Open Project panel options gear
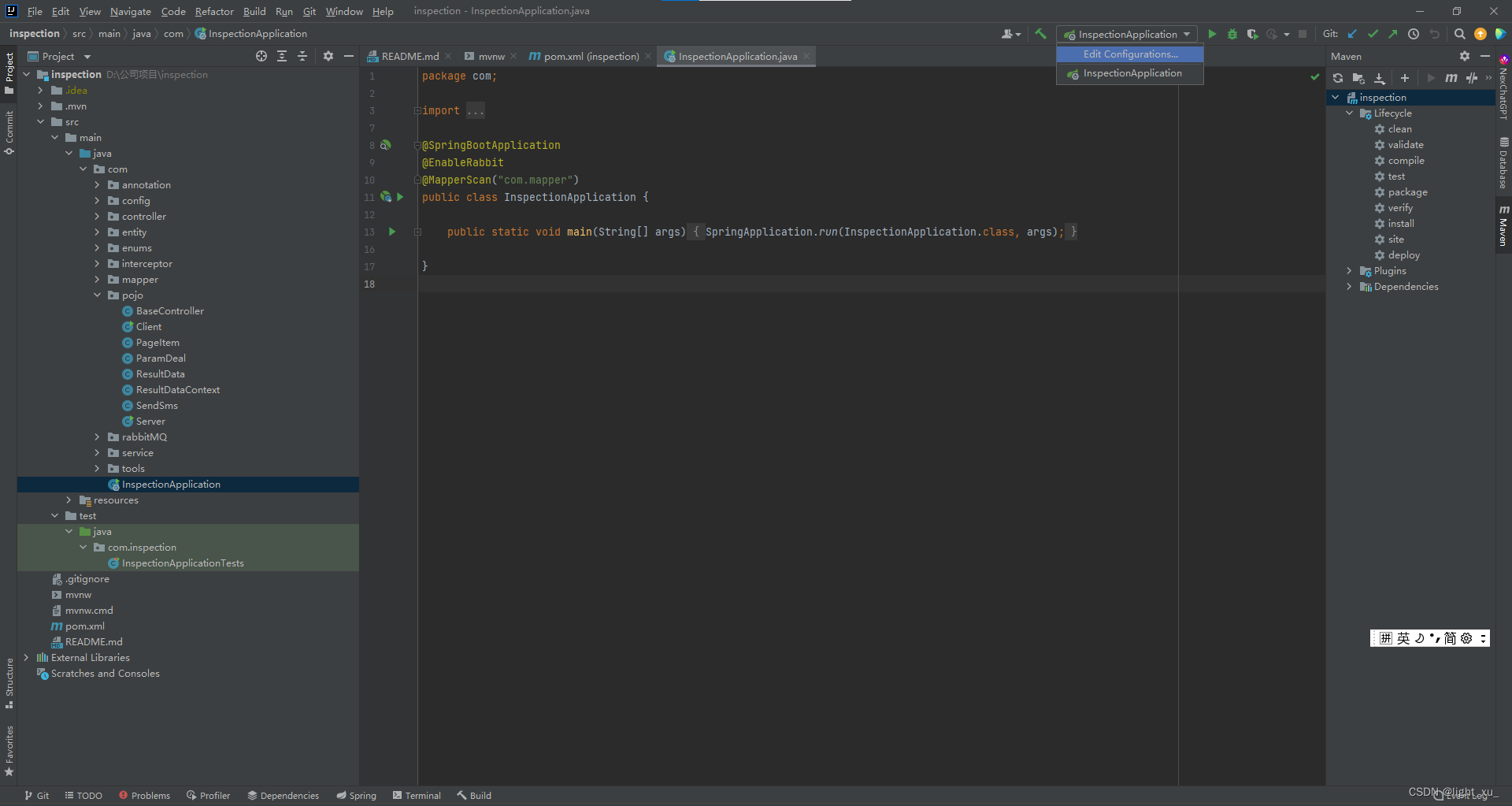This screenshot has height=806, width=1512. [328, 56]
